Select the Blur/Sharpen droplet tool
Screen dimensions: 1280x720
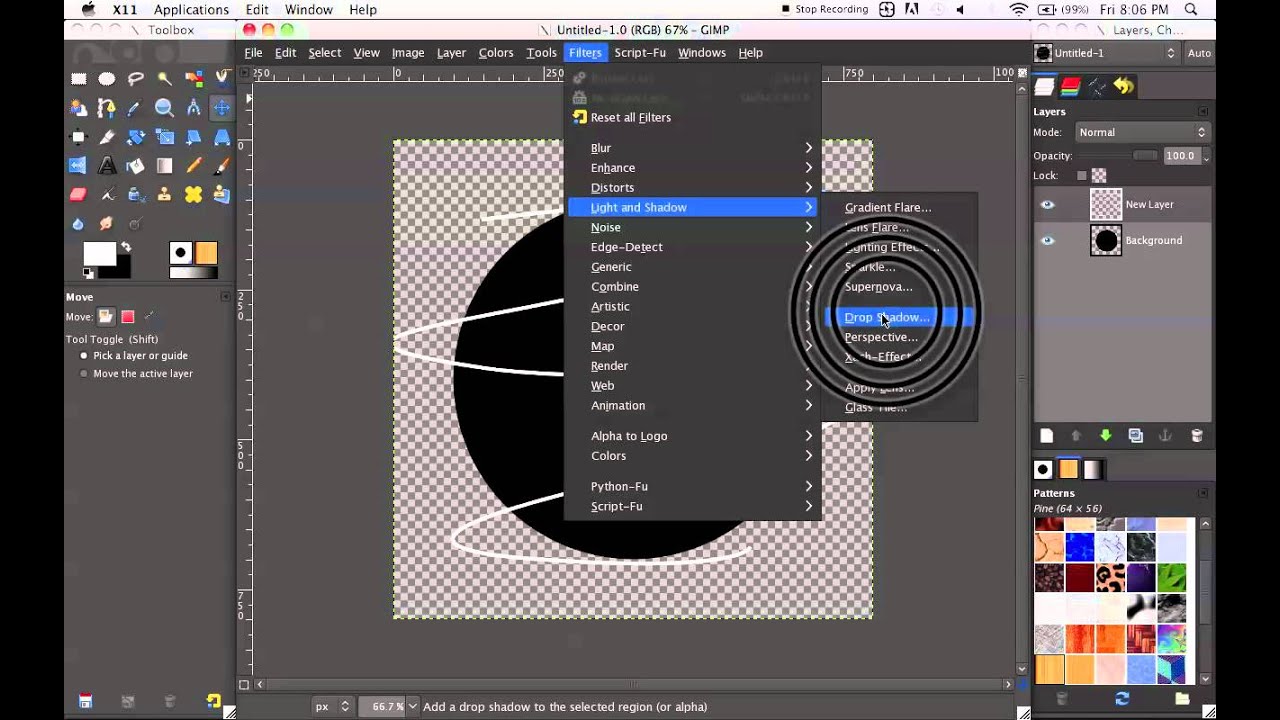click(78, 224)
